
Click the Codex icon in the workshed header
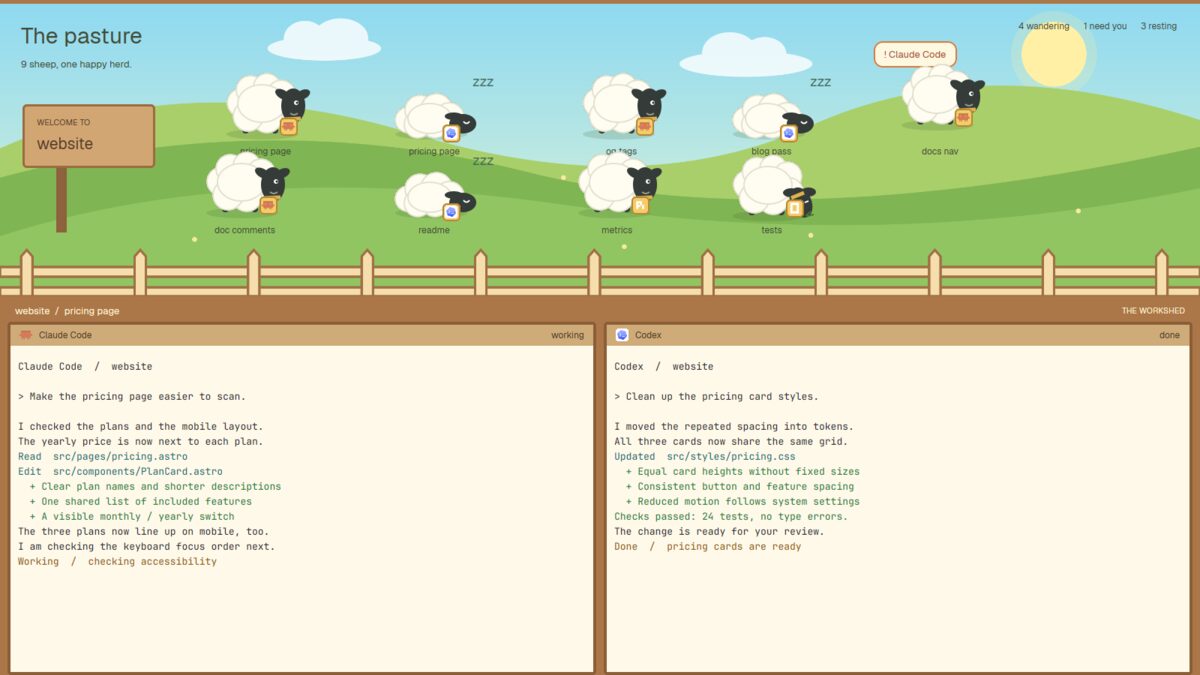tap(622, 335)
